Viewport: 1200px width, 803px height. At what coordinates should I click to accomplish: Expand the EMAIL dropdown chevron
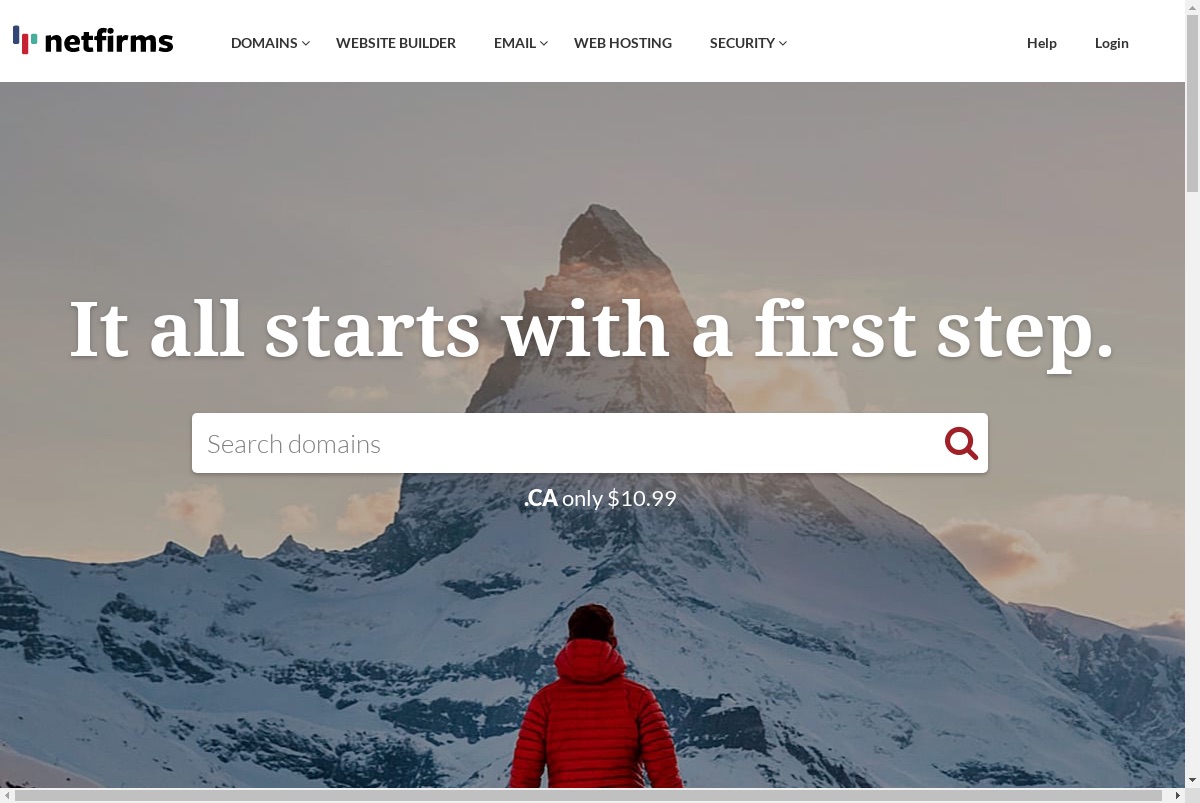pos(544,43)
